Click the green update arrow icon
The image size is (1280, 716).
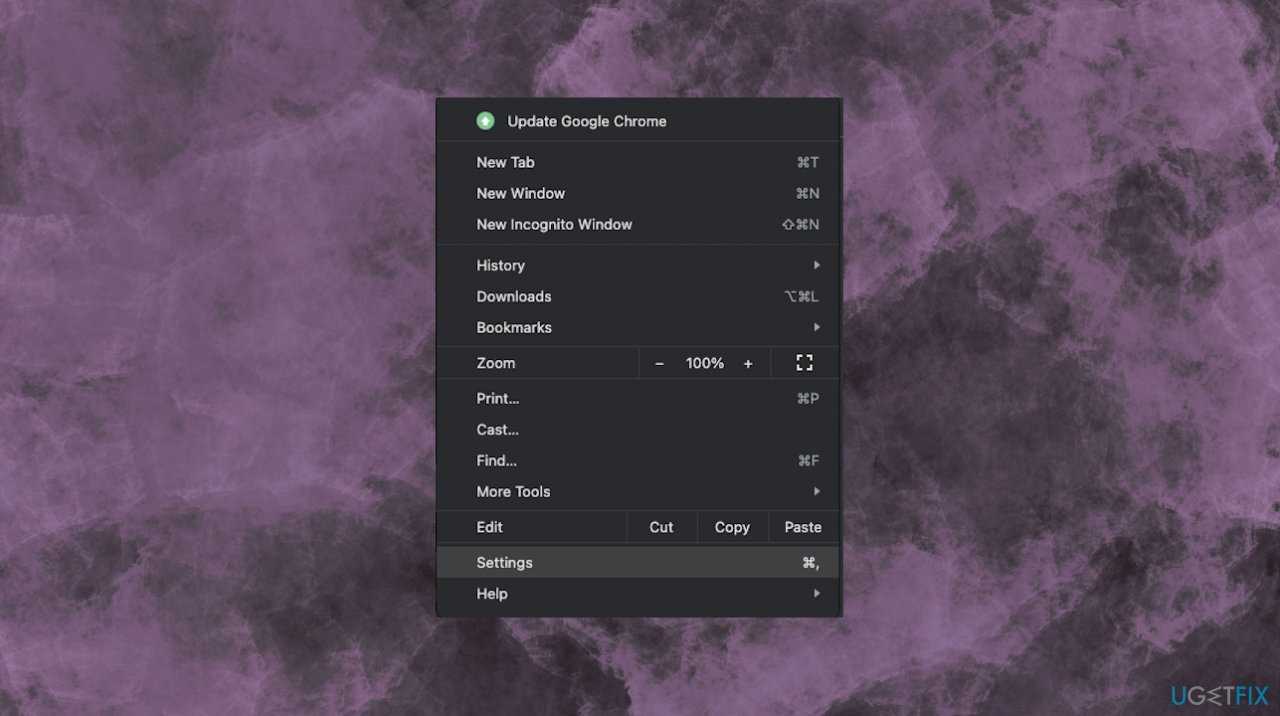click(485, 121)
